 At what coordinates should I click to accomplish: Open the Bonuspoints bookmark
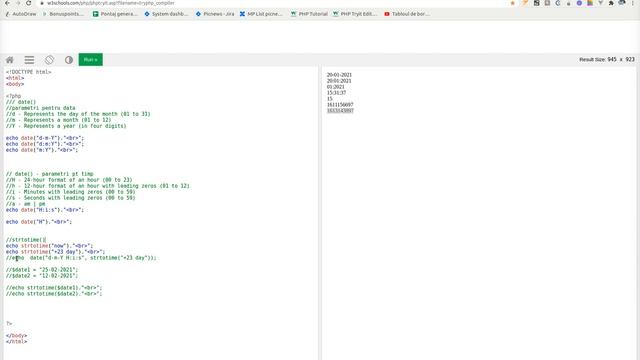tap(63, 14)
